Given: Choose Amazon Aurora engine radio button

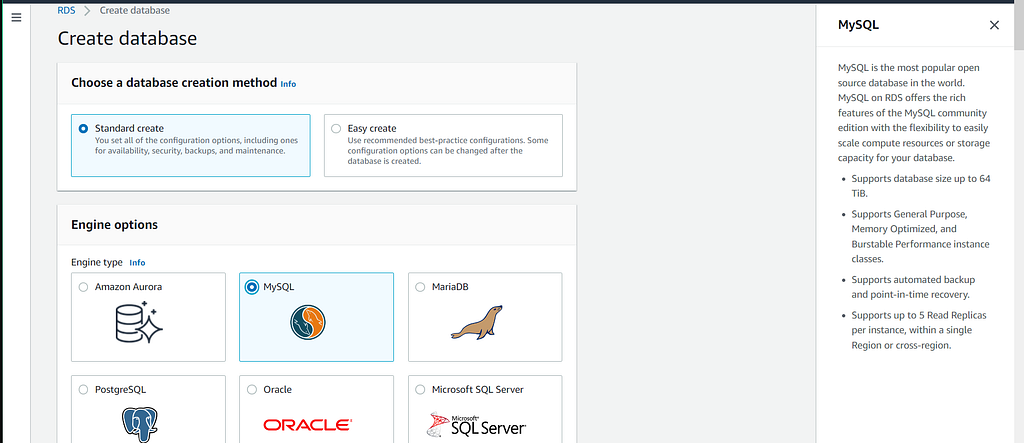Looking at the screenshot, I should coord(83,287).
